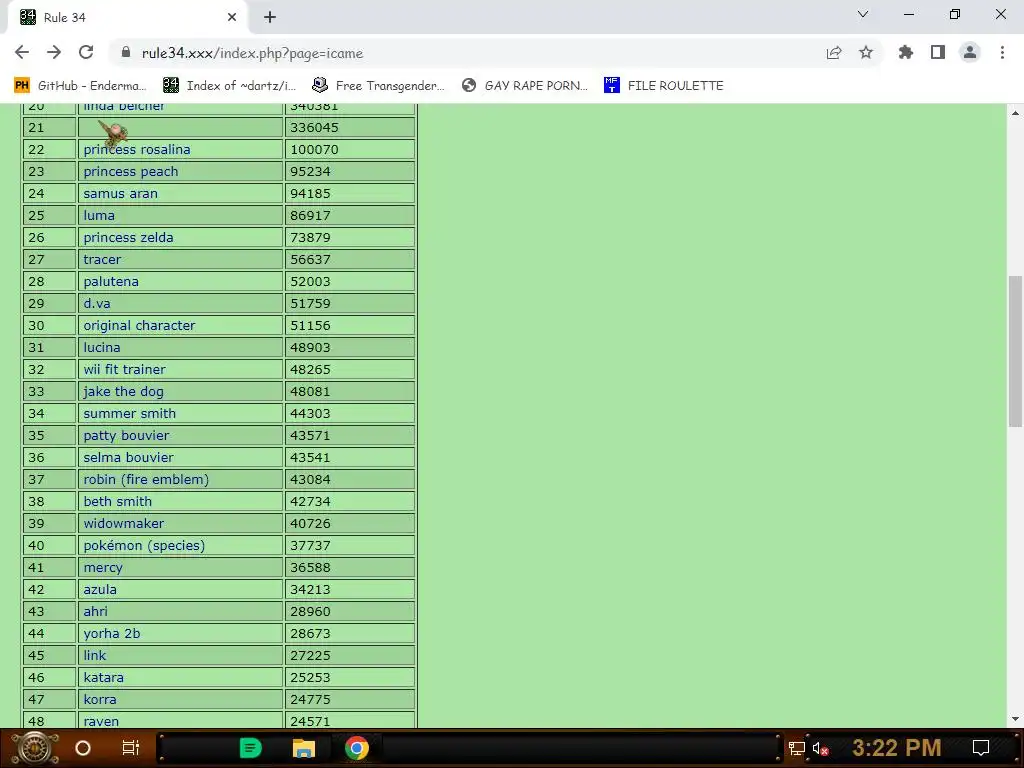1024x768 pixels.
Task: Follow the palutena link
Action: (x=110, y=281)
